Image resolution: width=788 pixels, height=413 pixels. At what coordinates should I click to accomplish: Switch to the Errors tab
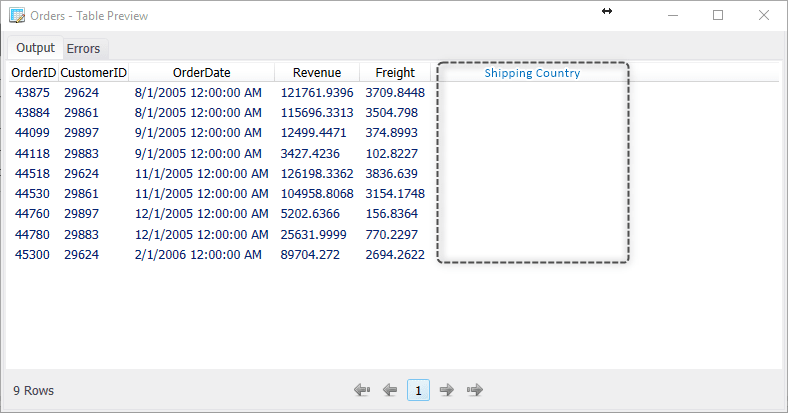pyautogui.click(x=83, y=49)
